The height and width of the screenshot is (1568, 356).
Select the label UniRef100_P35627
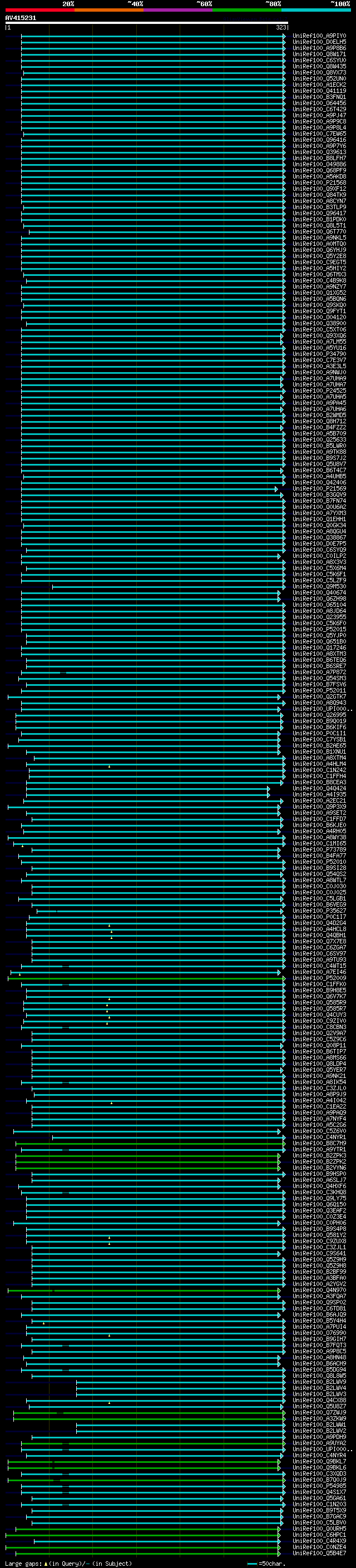click(x=319, y=911)
